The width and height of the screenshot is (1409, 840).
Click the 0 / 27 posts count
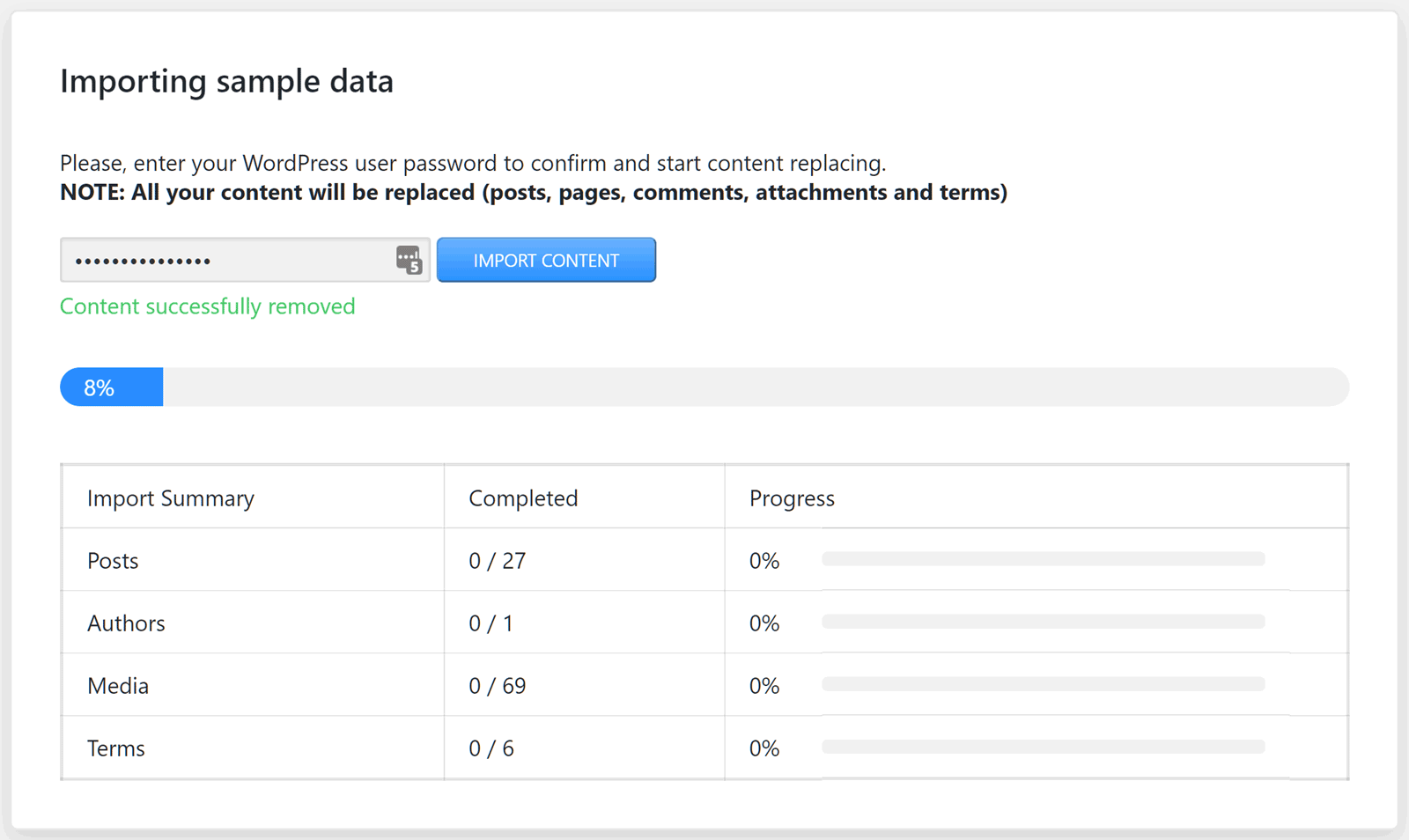[498, 561]
